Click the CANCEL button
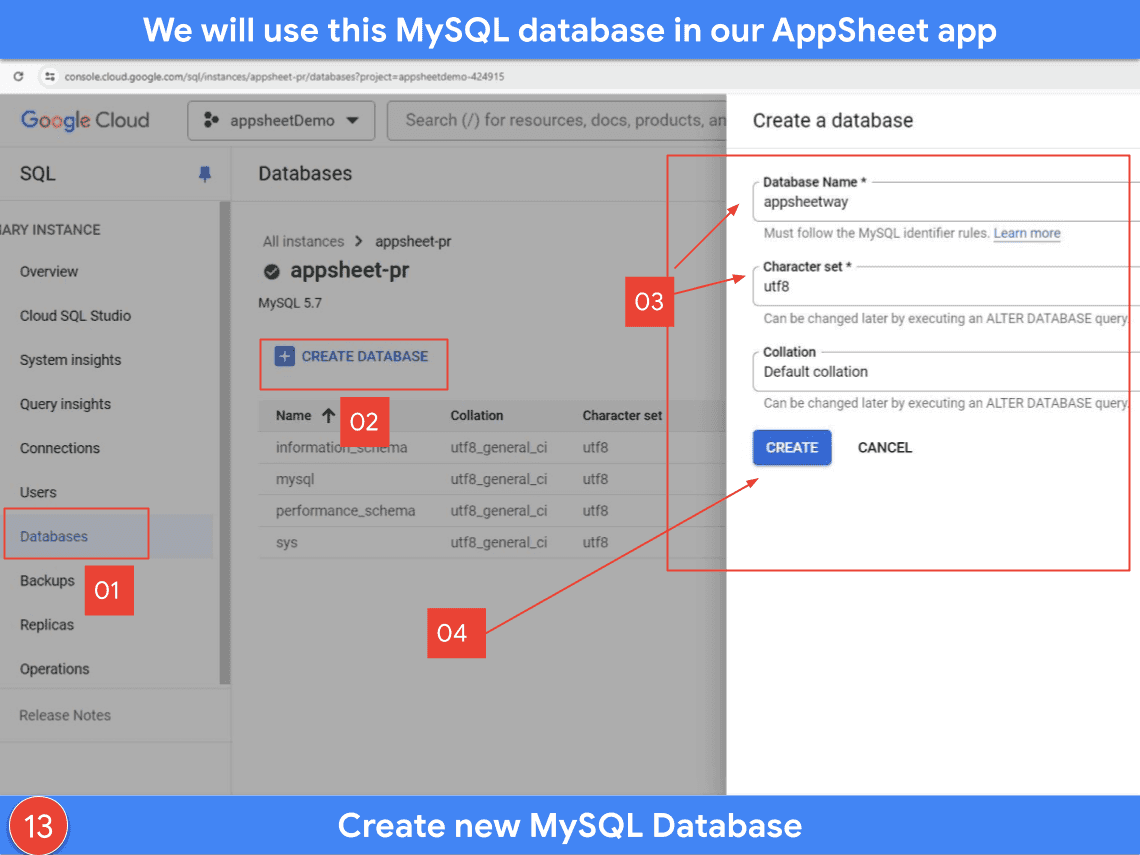This screenshot has width=1140, height=855. (x=884, y=448)
